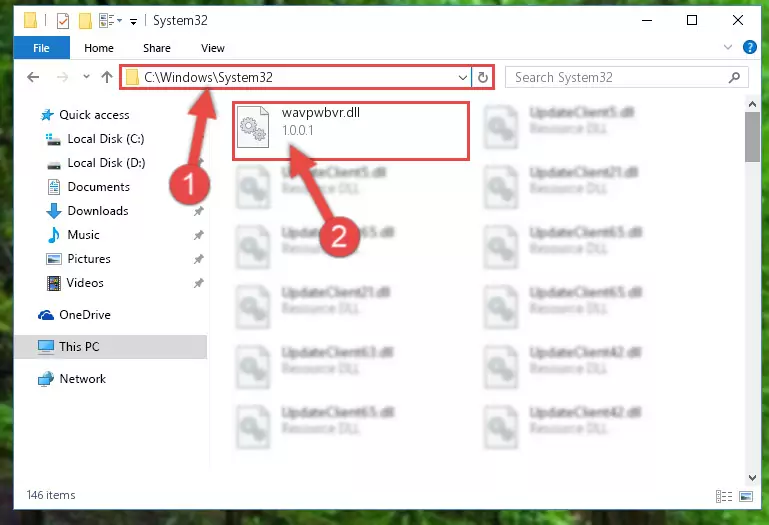Open Pictures folder in sidebar
The width and height of the screenshot is (769, 525).
[89, 259]
